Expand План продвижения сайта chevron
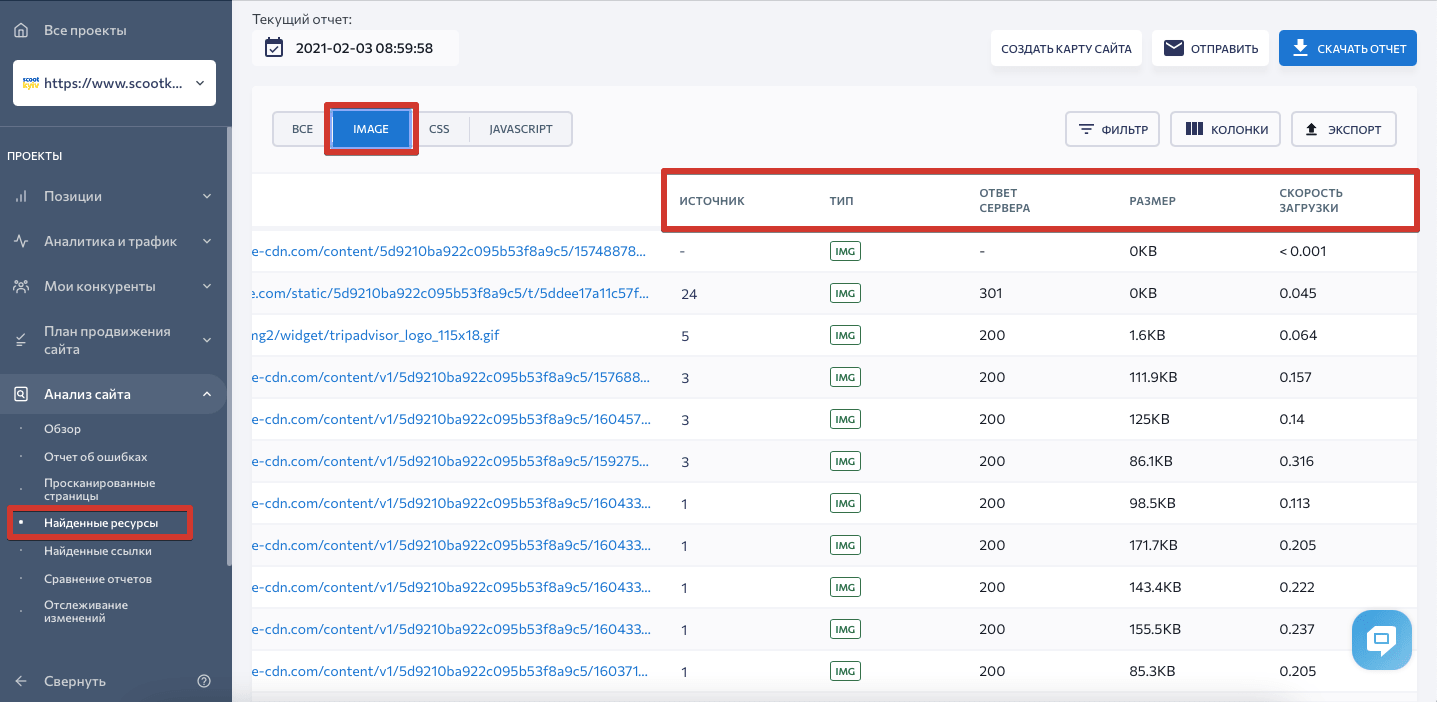 (x=207, y=340)
